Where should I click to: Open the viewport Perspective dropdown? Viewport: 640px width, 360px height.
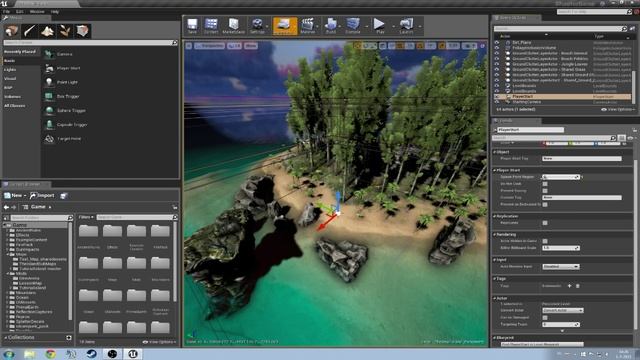[x=210, y=46]
